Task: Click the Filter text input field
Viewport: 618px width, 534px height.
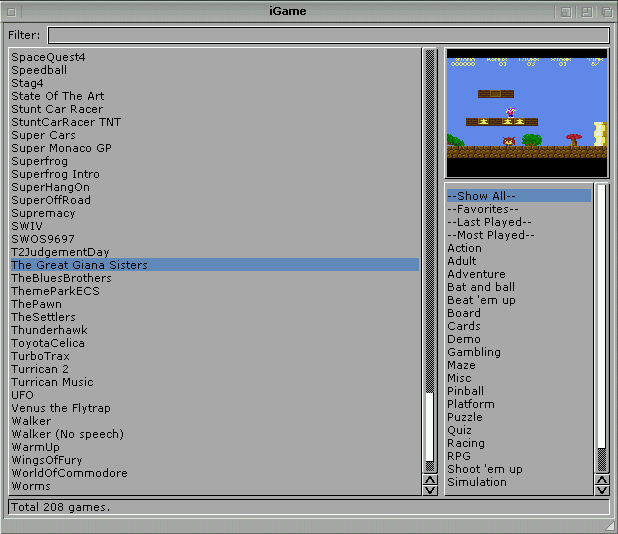Action: pos(328,35)
